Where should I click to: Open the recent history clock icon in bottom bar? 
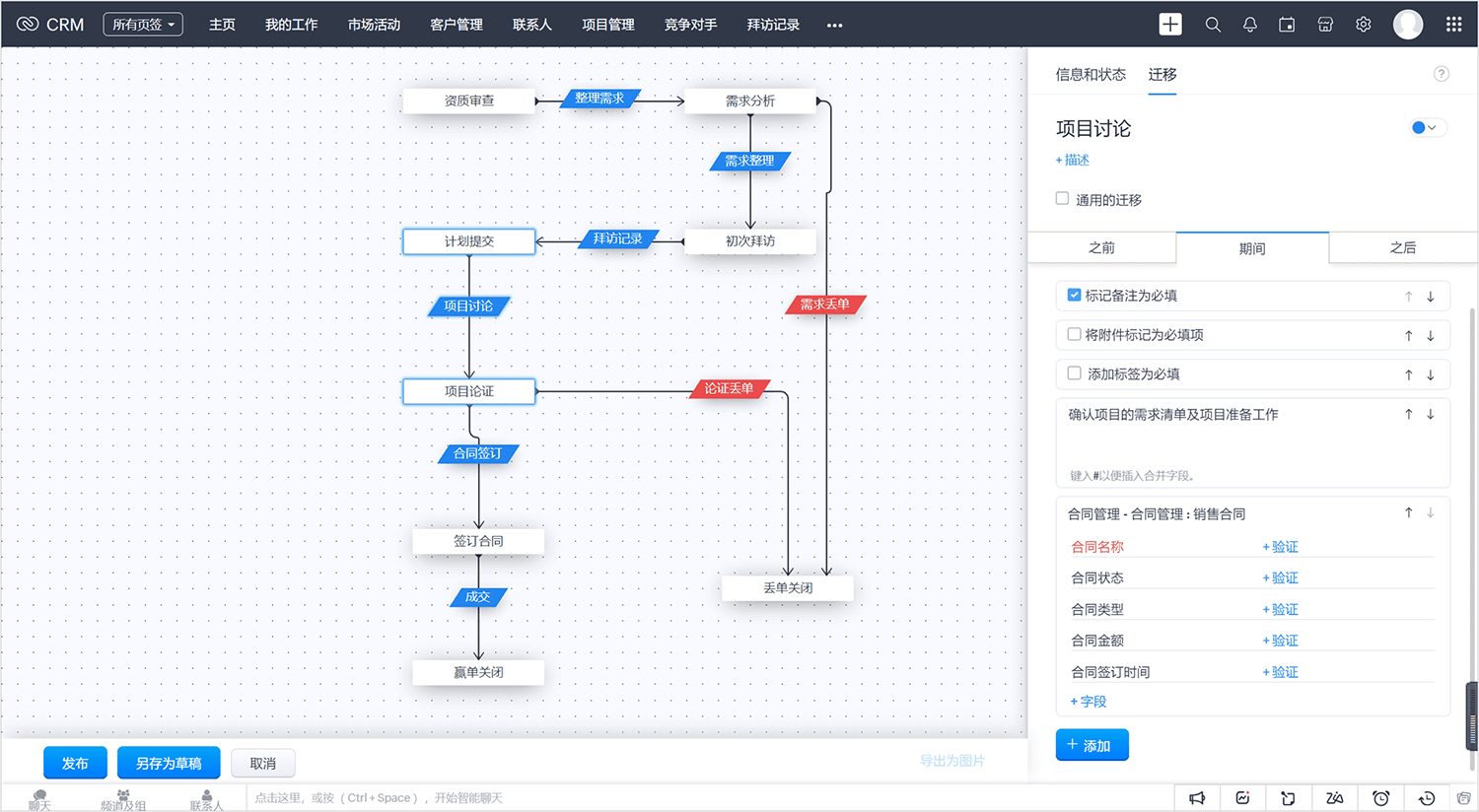[1427, 798]
